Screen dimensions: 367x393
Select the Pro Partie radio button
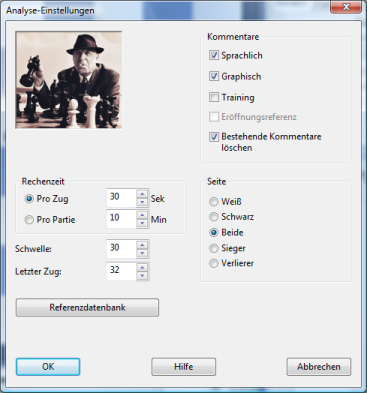point(29,220)
